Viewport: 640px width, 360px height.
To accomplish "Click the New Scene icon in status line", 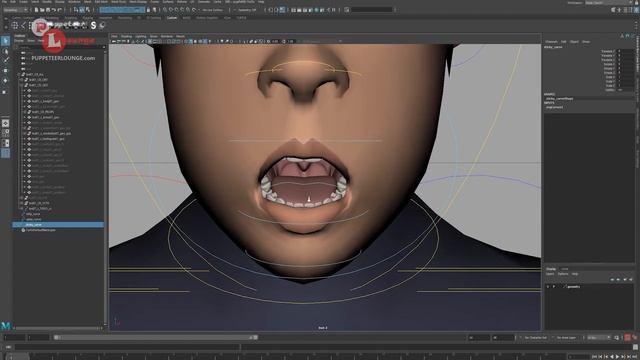I will [x=36, y=9].
